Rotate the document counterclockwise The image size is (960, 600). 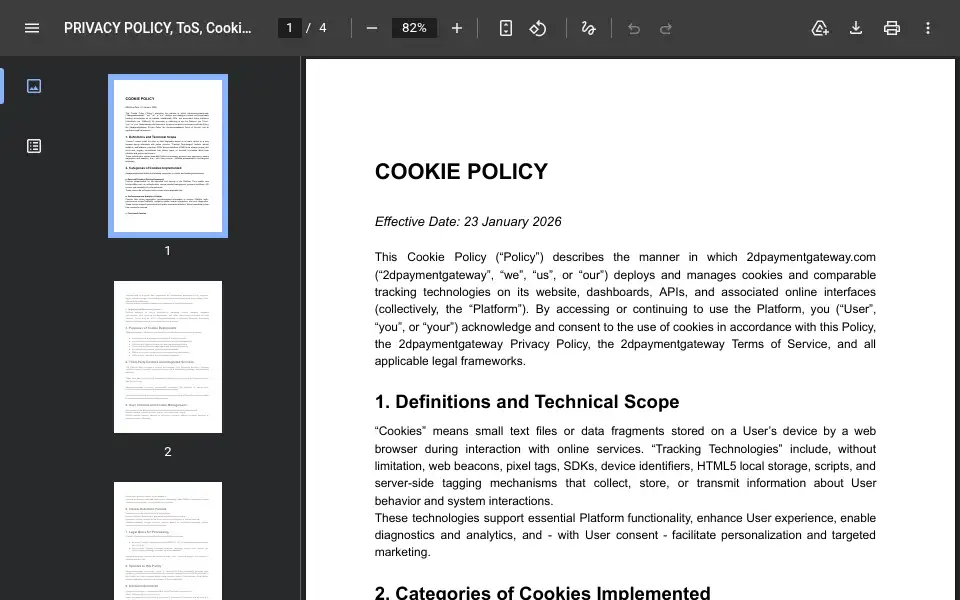pos(538,28)
